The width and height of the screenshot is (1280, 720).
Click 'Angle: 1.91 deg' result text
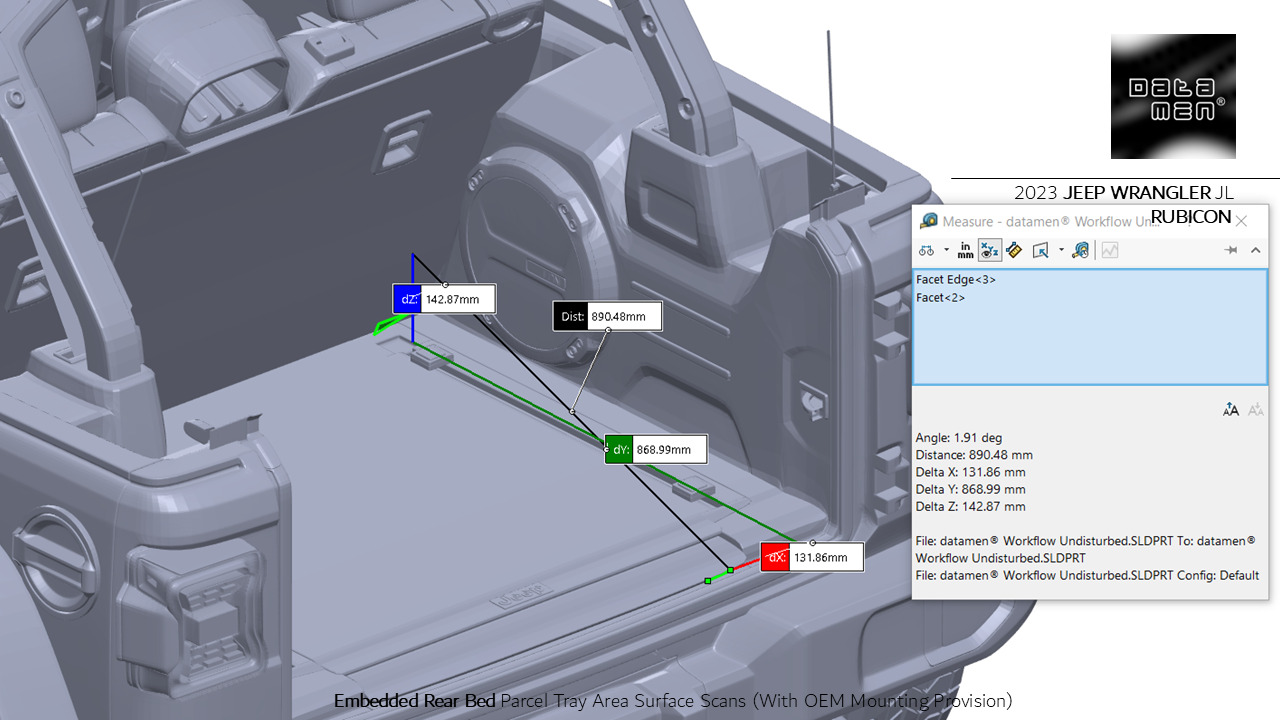pos(959,438)
